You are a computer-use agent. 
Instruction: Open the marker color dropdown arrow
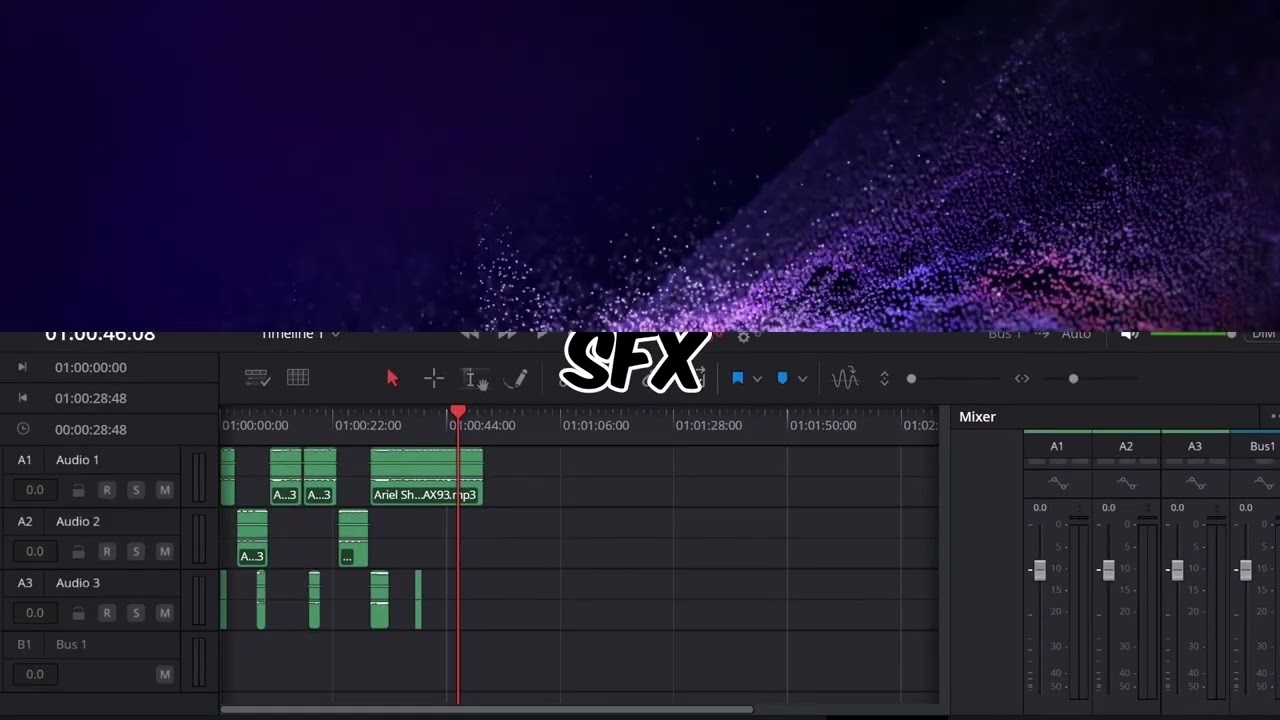pyautogui.click(x=802, y=379)
